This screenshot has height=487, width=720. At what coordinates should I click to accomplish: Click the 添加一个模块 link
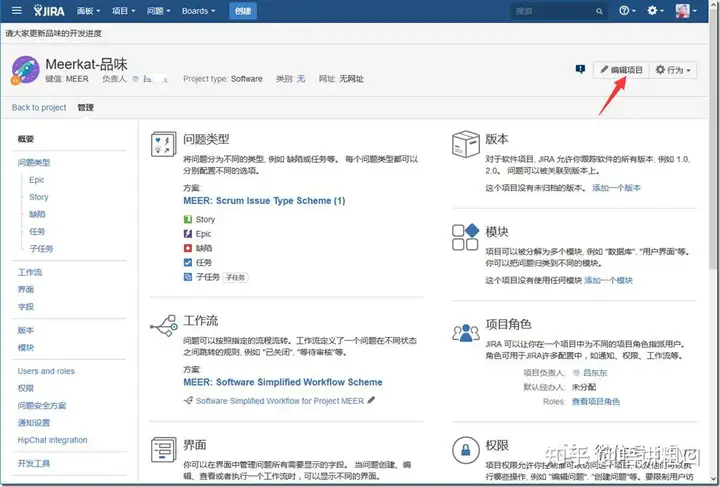608,280
